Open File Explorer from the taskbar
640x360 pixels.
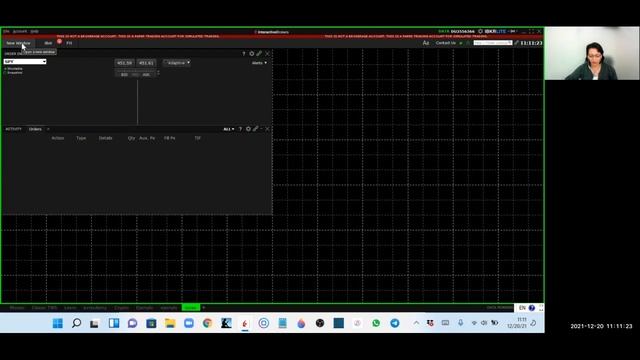(x=170, y=323)
